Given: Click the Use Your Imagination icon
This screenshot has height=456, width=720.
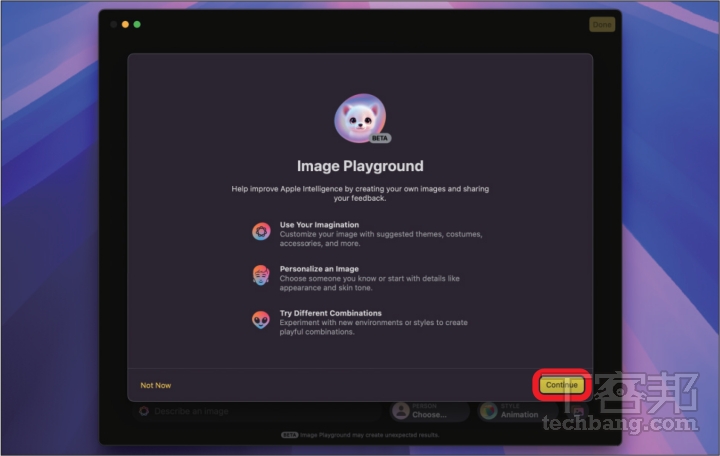Looking at the screenshot, I should [x=261, y=231].
